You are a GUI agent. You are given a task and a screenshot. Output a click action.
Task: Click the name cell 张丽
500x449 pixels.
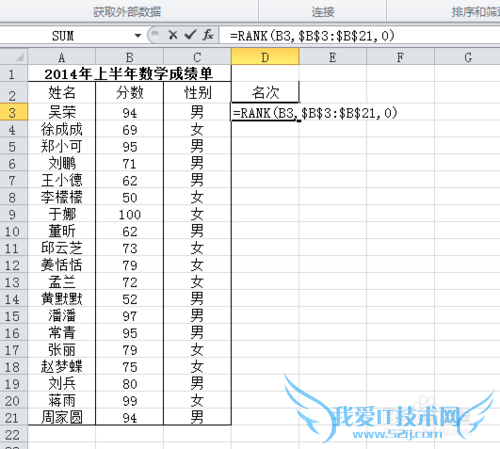click(x=62, y=350)
